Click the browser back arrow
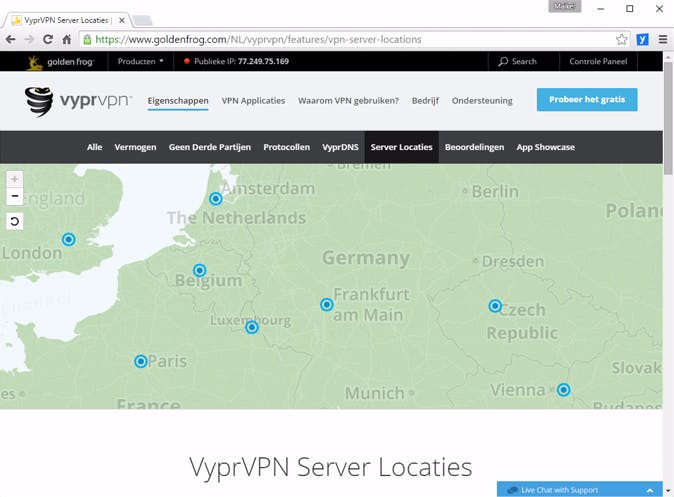Screen dimensions: 674x497 10,40
